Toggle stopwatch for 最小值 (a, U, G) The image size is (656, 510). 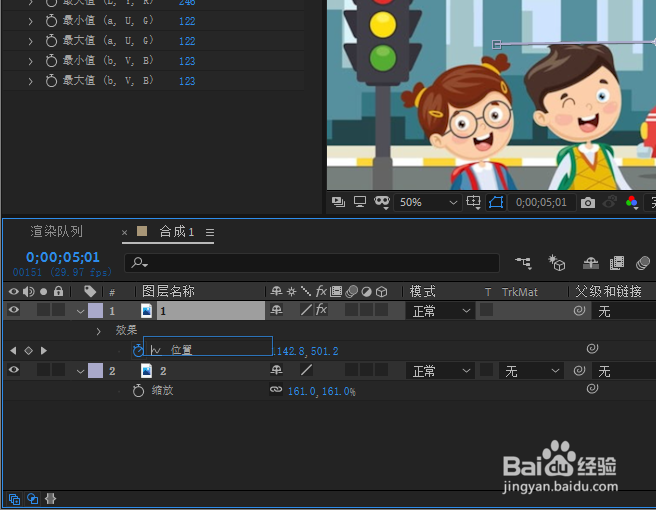[51, 21]
